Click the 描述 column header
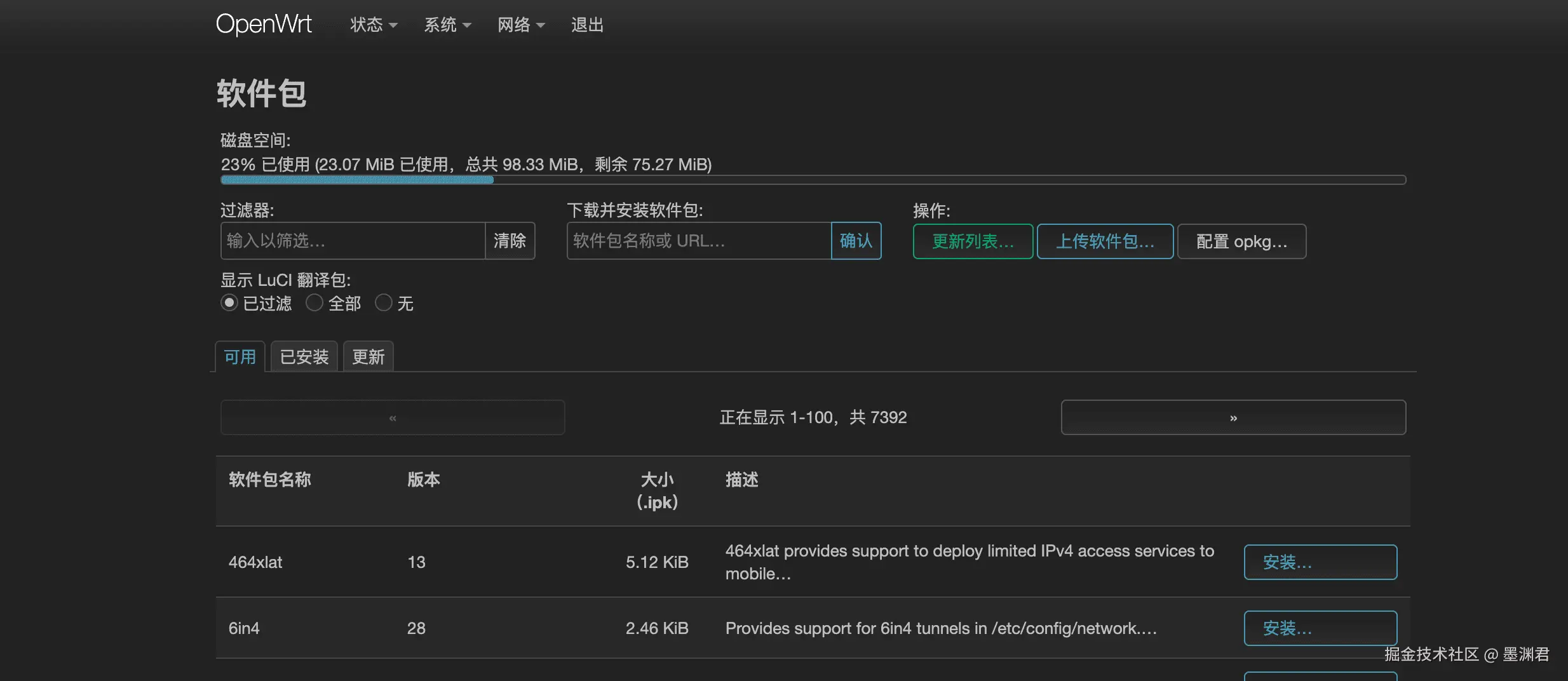The width and height of the screenshot is (1568, 681). point(742,480)
